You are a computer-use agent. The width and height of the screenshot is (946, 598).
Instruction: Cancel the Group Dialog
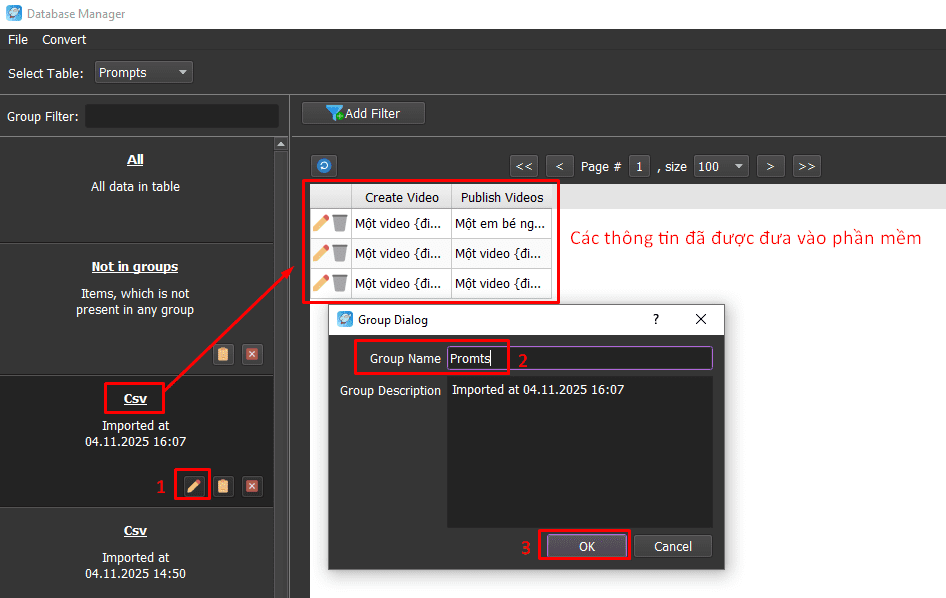[672, 546]
